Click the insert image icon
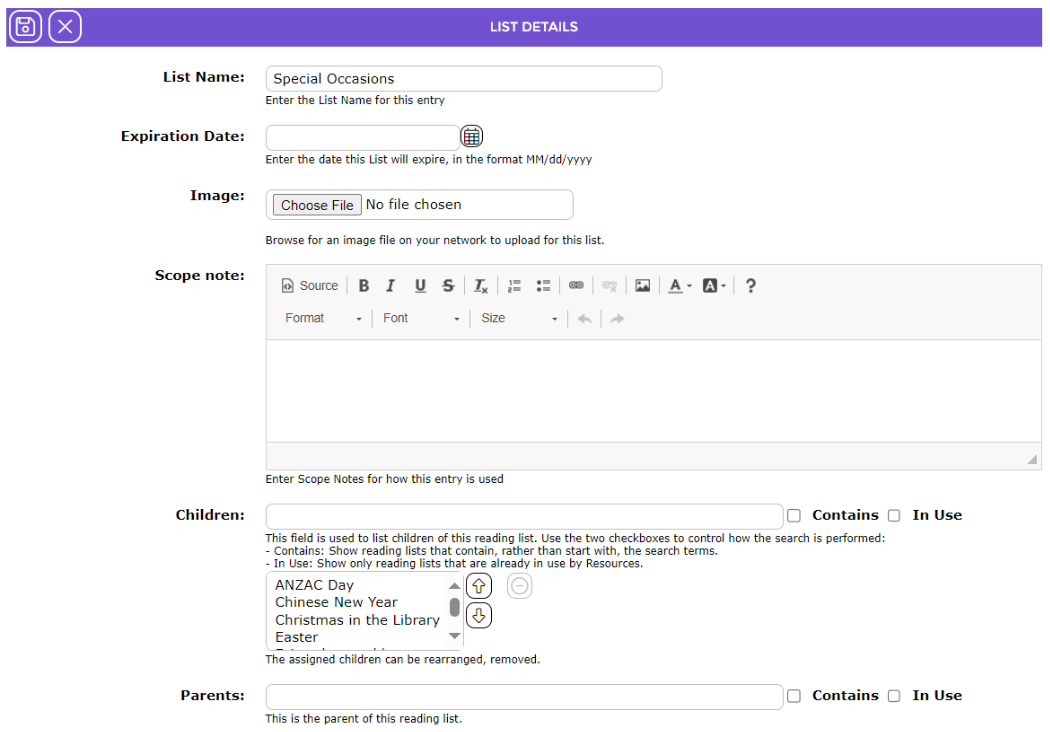This screenshot has width=1050, height=732. point(643,286)
